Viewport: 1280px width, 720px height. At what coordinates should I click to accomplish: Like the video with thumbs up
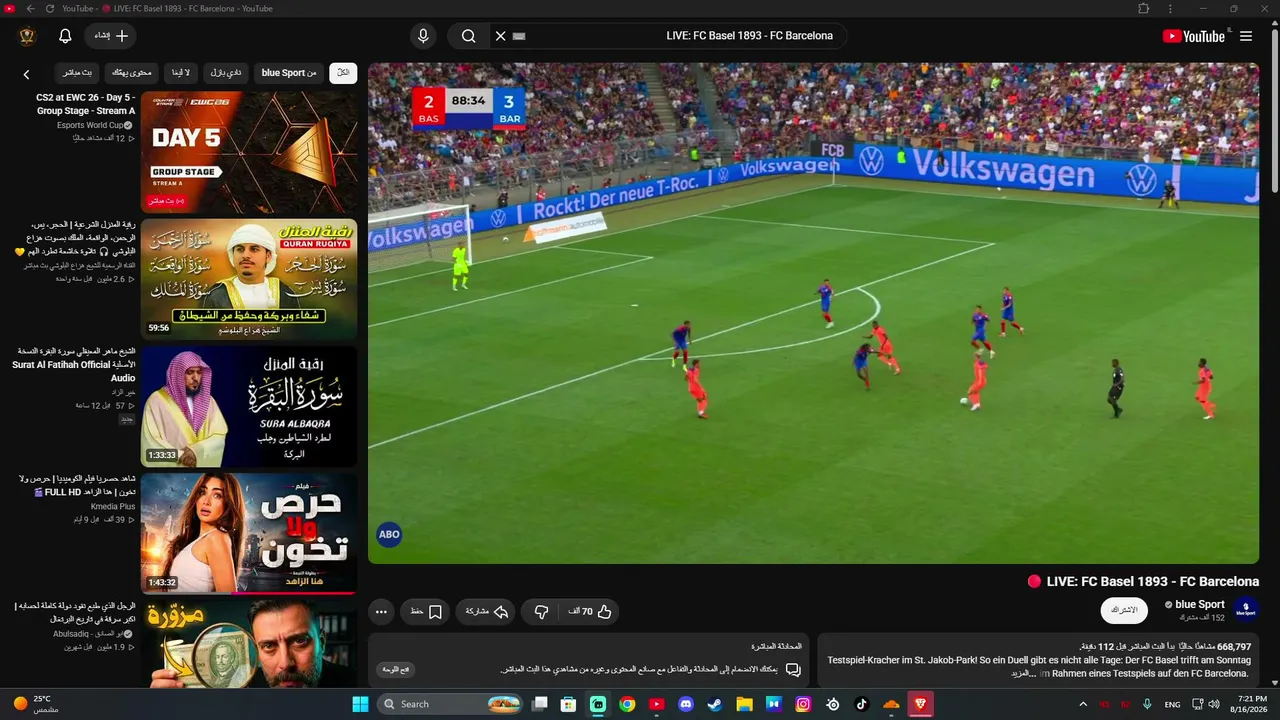pyautogui.click(x=590, y=612)
